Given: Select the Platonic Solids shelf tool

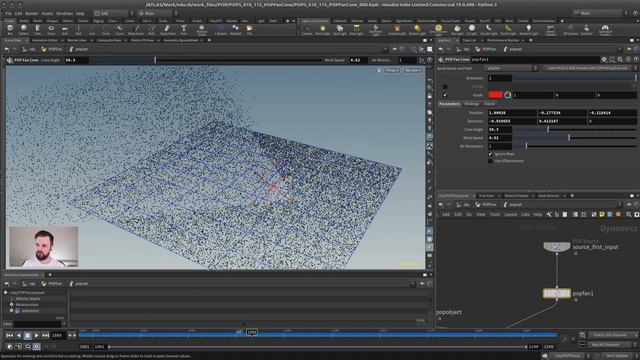Looking at the screenshot, I should pyautogui.click(x=202, y=29).
